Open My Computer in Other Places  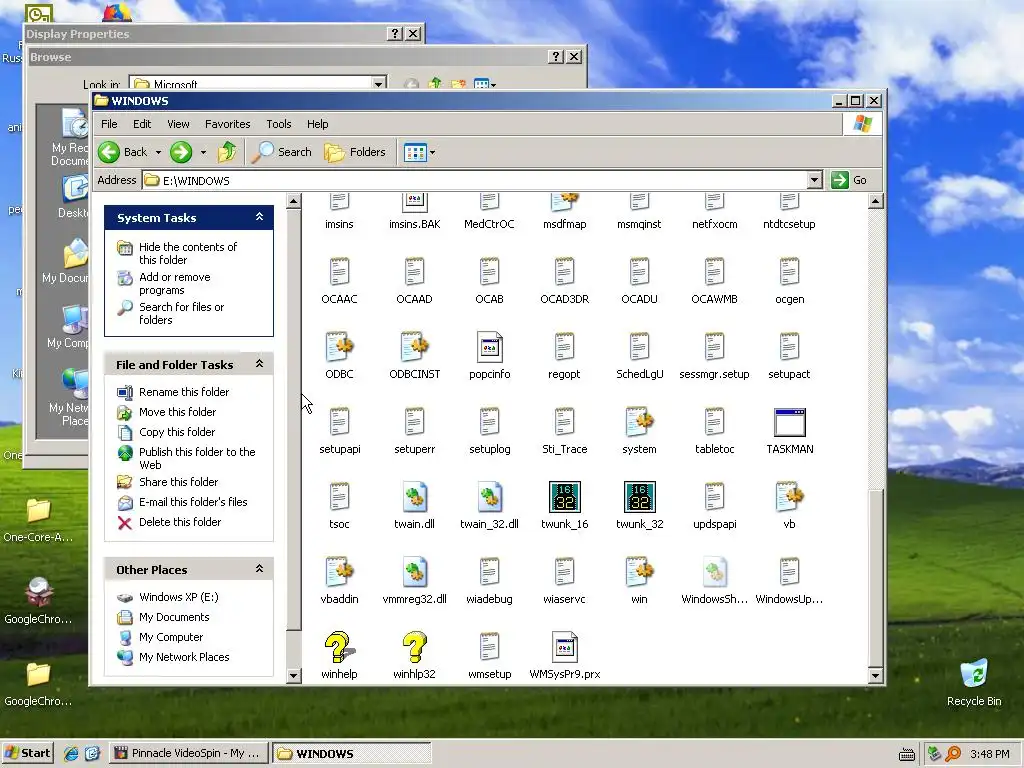click(x=171, y=637)
